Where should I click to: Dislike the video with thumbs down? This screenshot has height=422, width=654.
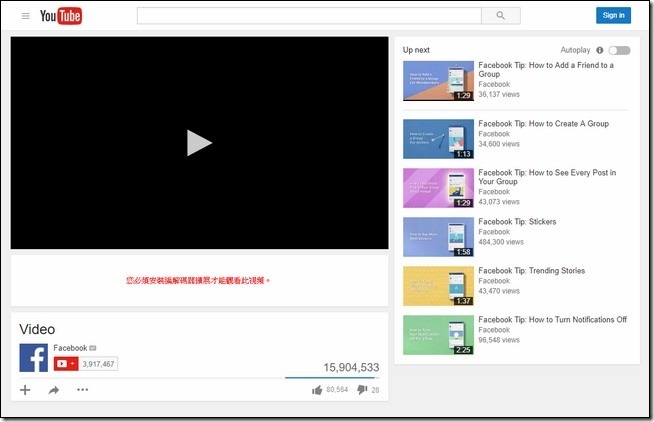(361, 390)
